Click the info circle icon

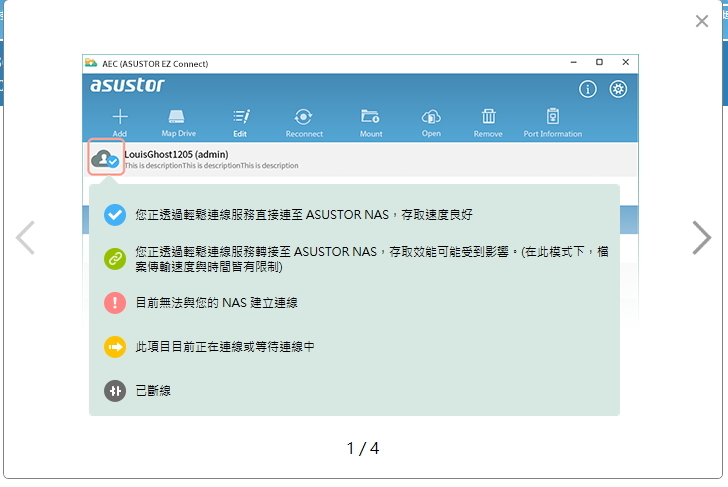tap(587, 89)
